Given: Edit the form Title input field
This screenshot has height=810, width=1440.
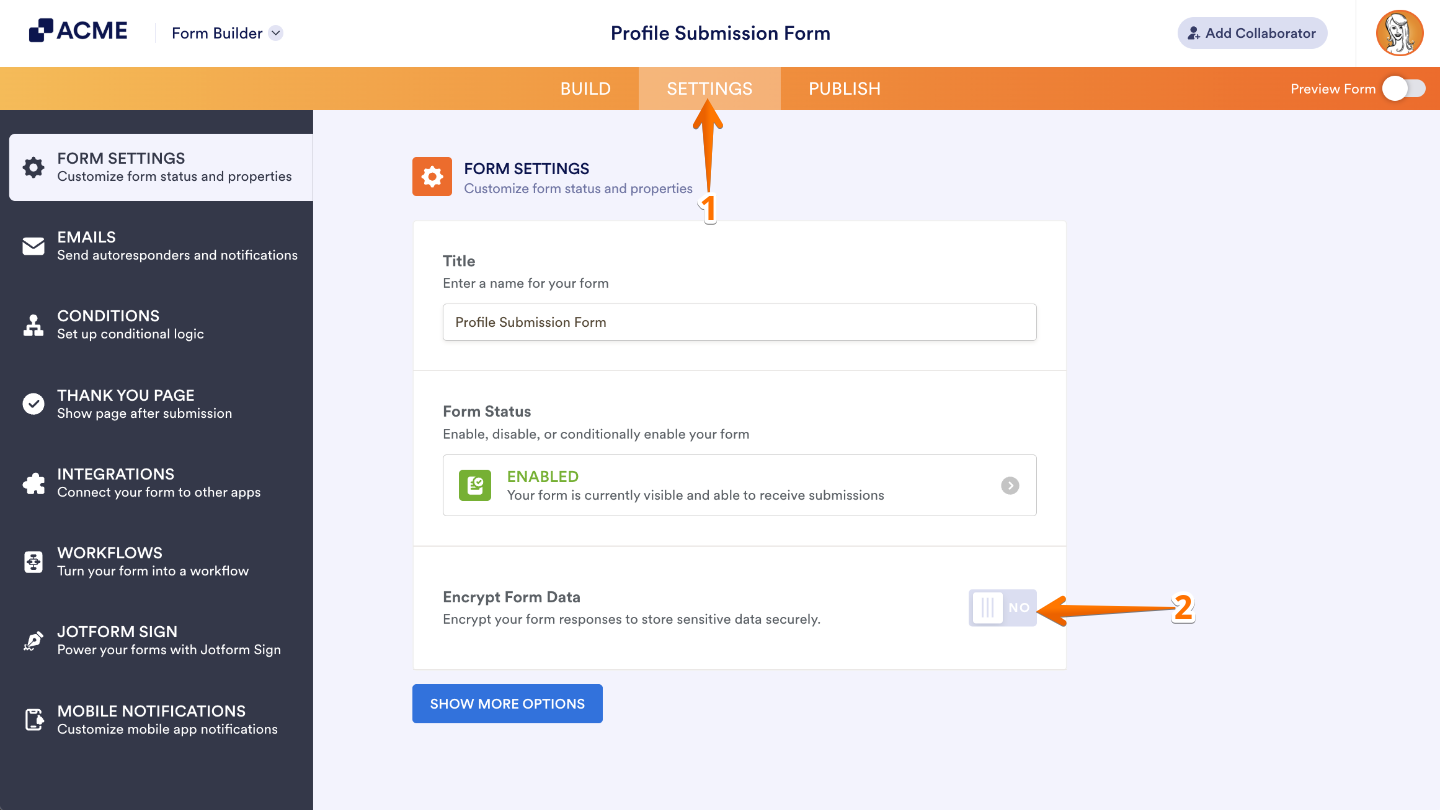Looking at the screenshot, I should point(740,321).
